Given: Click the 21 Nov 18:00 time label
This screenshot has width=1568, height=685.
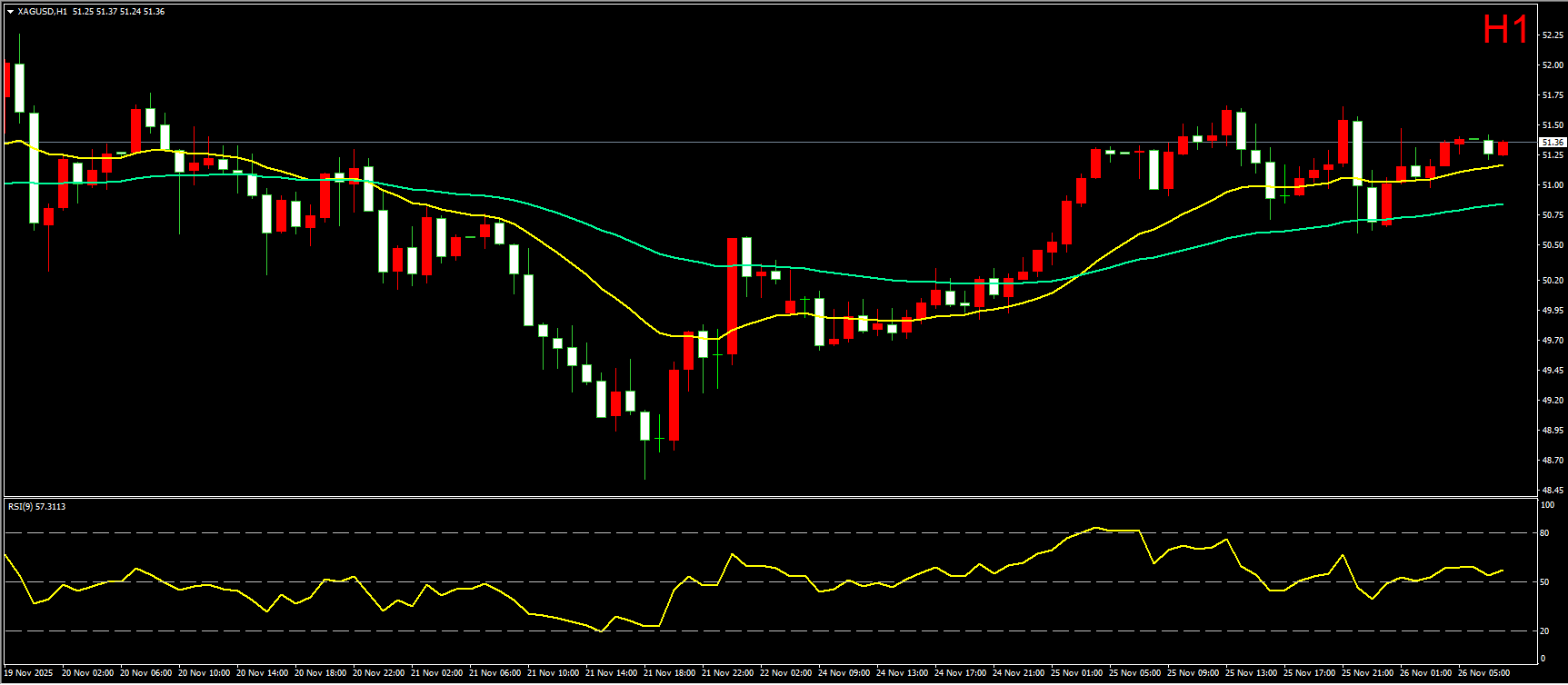Looking at the screenshot, I should 669,673.
